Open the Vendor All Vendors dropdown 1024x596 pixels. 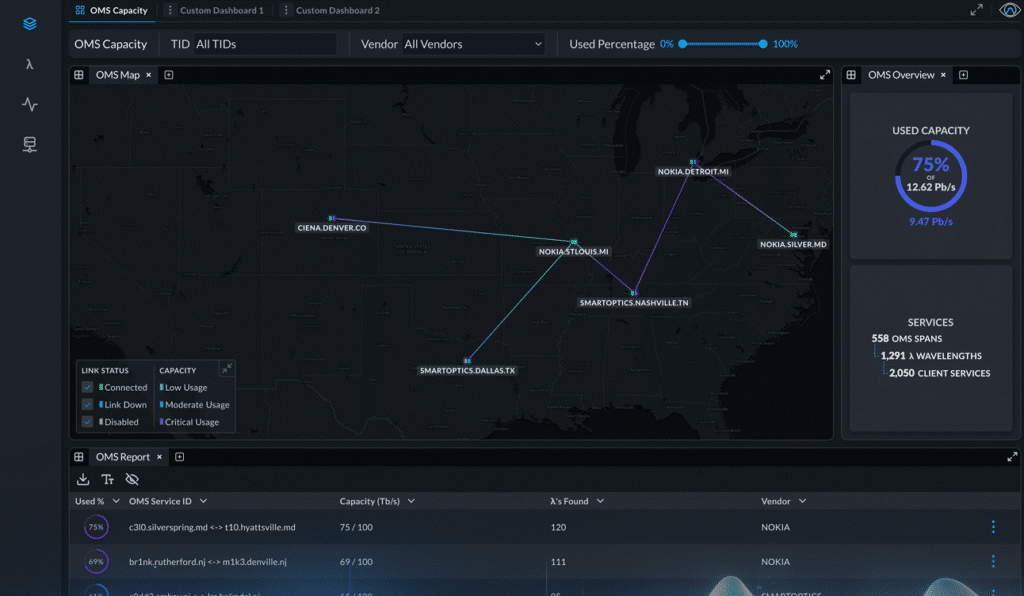pyautogui.click(x=473, y=44)
